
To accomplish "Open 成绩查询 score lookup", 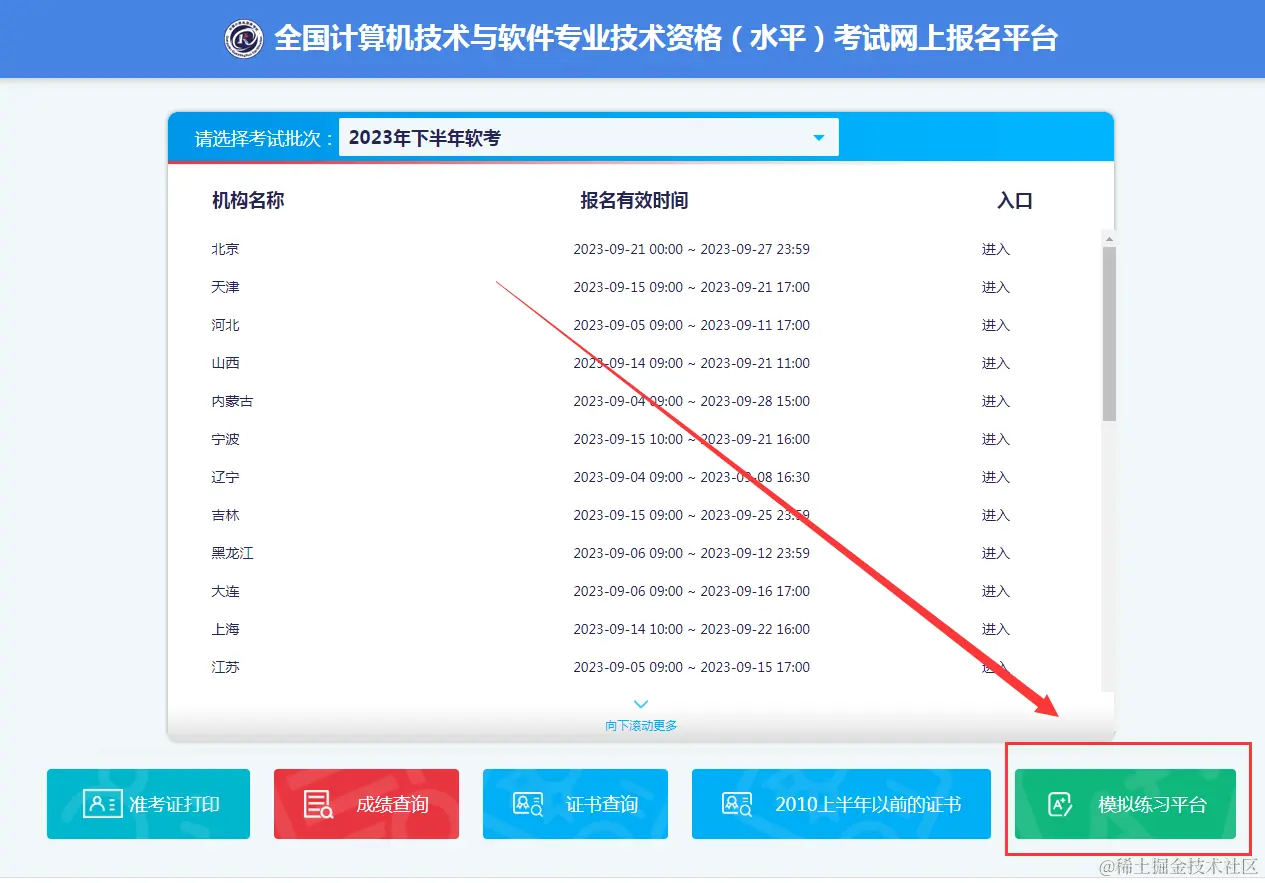I will (366, 804).
